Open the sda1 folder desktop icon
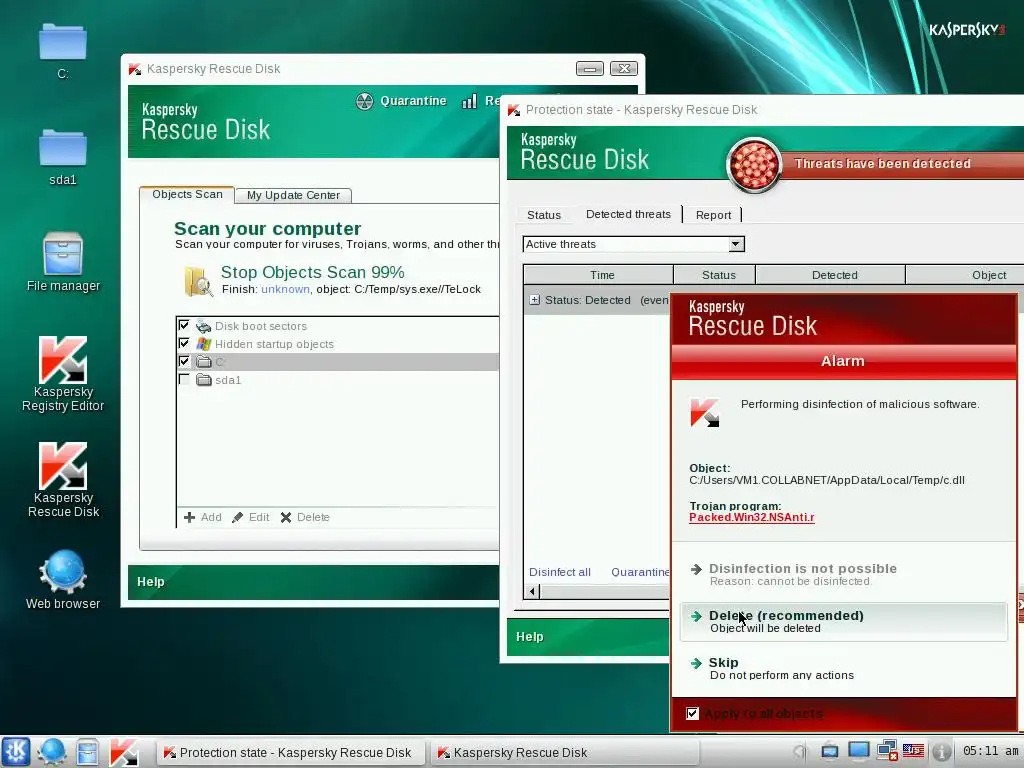The height and width of the screenshot is (768, 1024). (x=63, y=157)
